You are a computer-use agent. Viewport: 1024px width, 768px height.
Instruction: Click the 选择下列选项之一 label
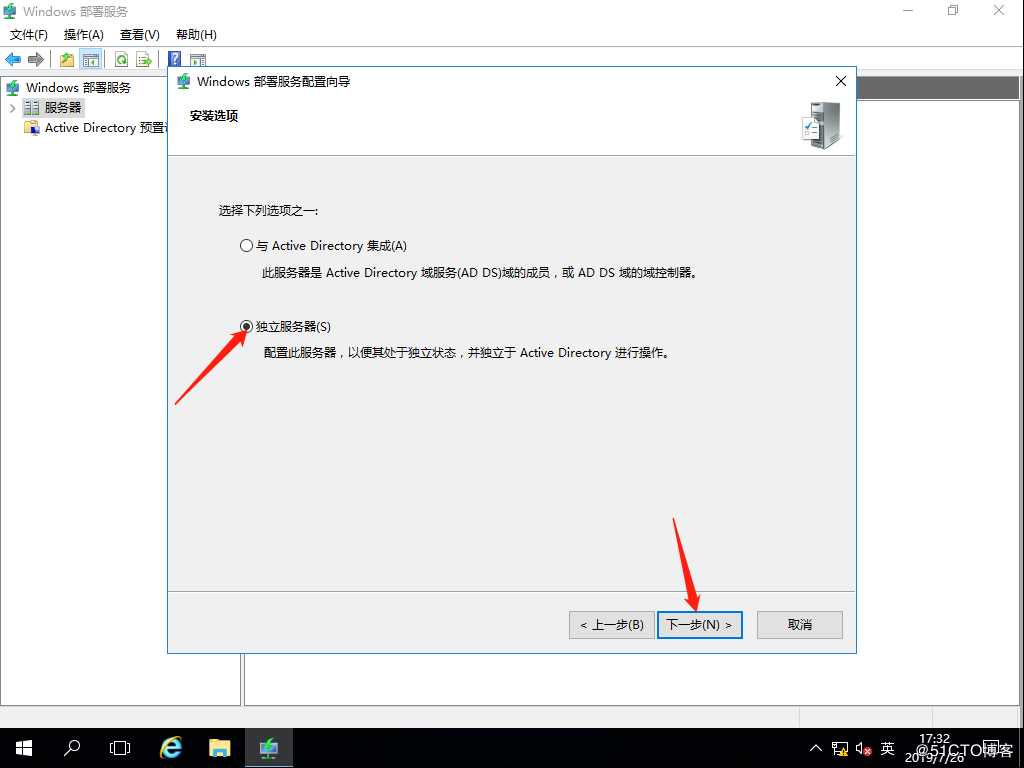[268, 211]
